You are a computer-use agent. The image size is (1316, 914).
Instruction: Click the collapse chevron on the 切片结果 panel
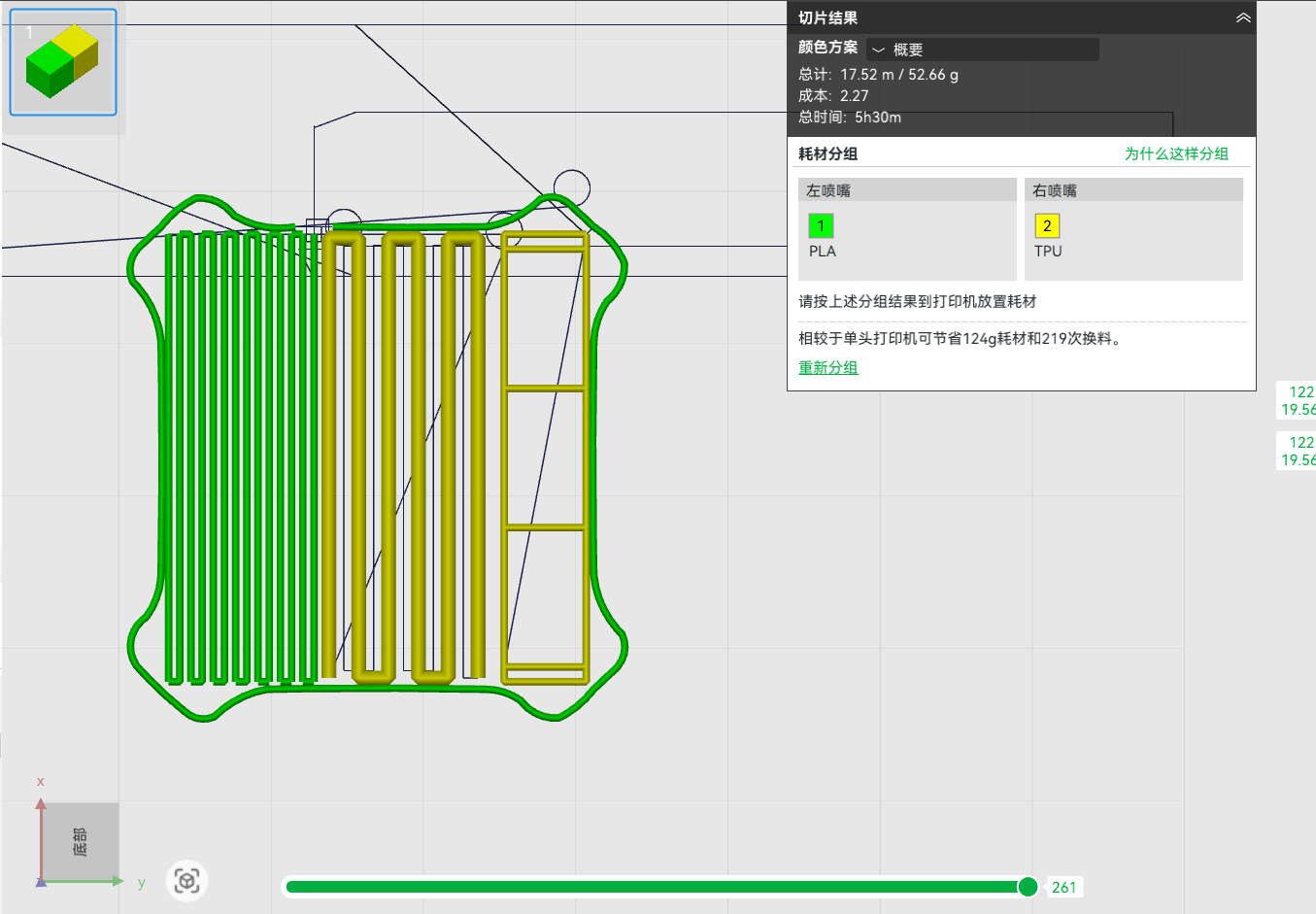[x=1242, y=17]
